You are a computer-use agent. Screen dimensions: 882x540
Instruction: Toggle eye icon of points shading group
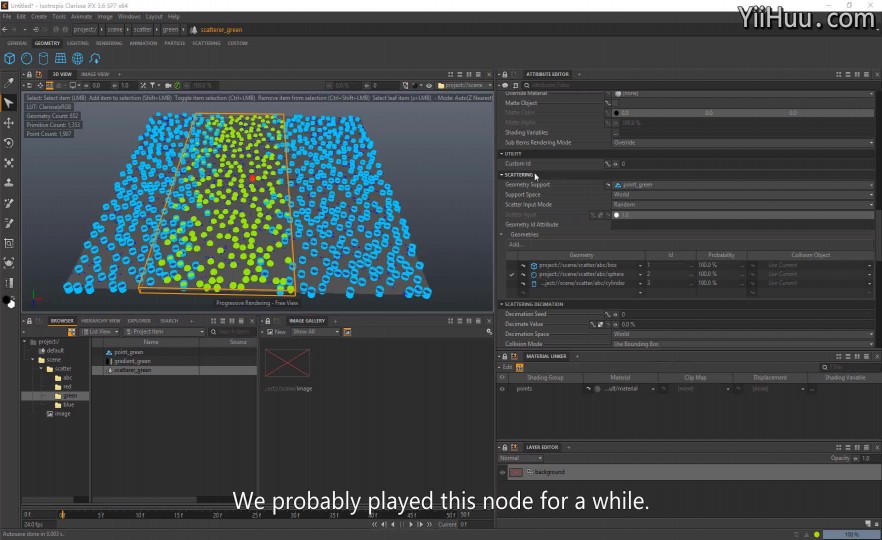[x=502, y=389]
